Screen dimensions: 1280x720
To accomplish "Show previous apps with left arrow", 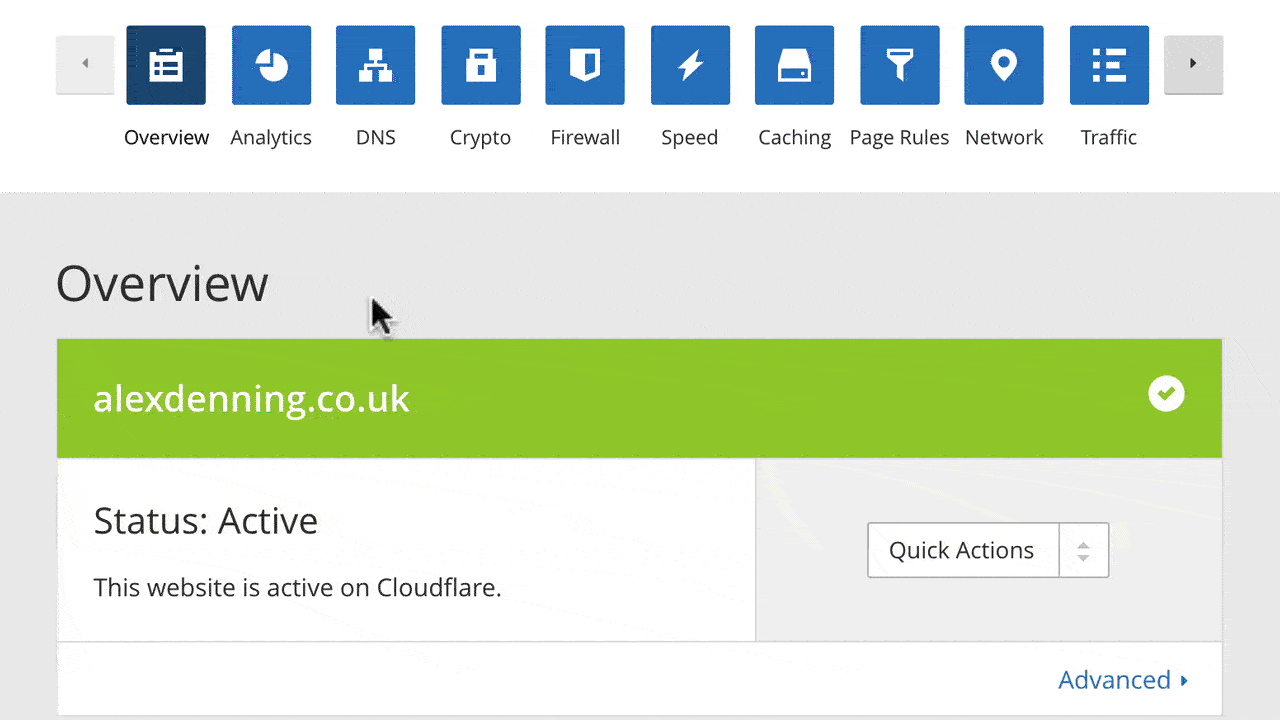I will pos(85,64).
